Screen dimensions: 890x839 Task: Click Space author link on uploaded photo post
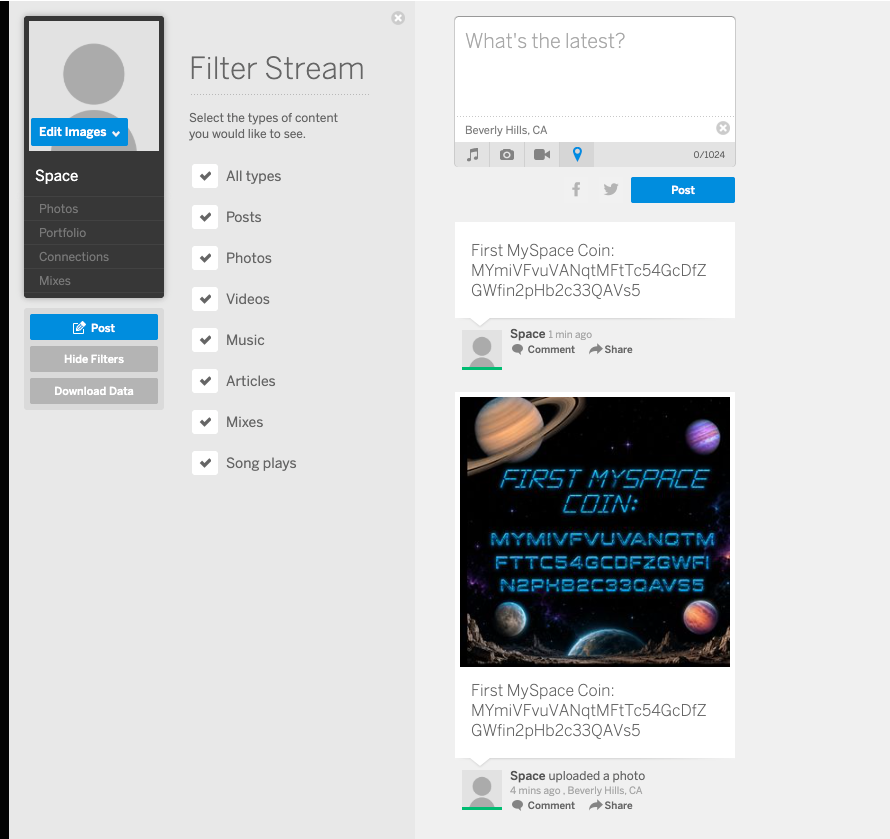[527, 775]
